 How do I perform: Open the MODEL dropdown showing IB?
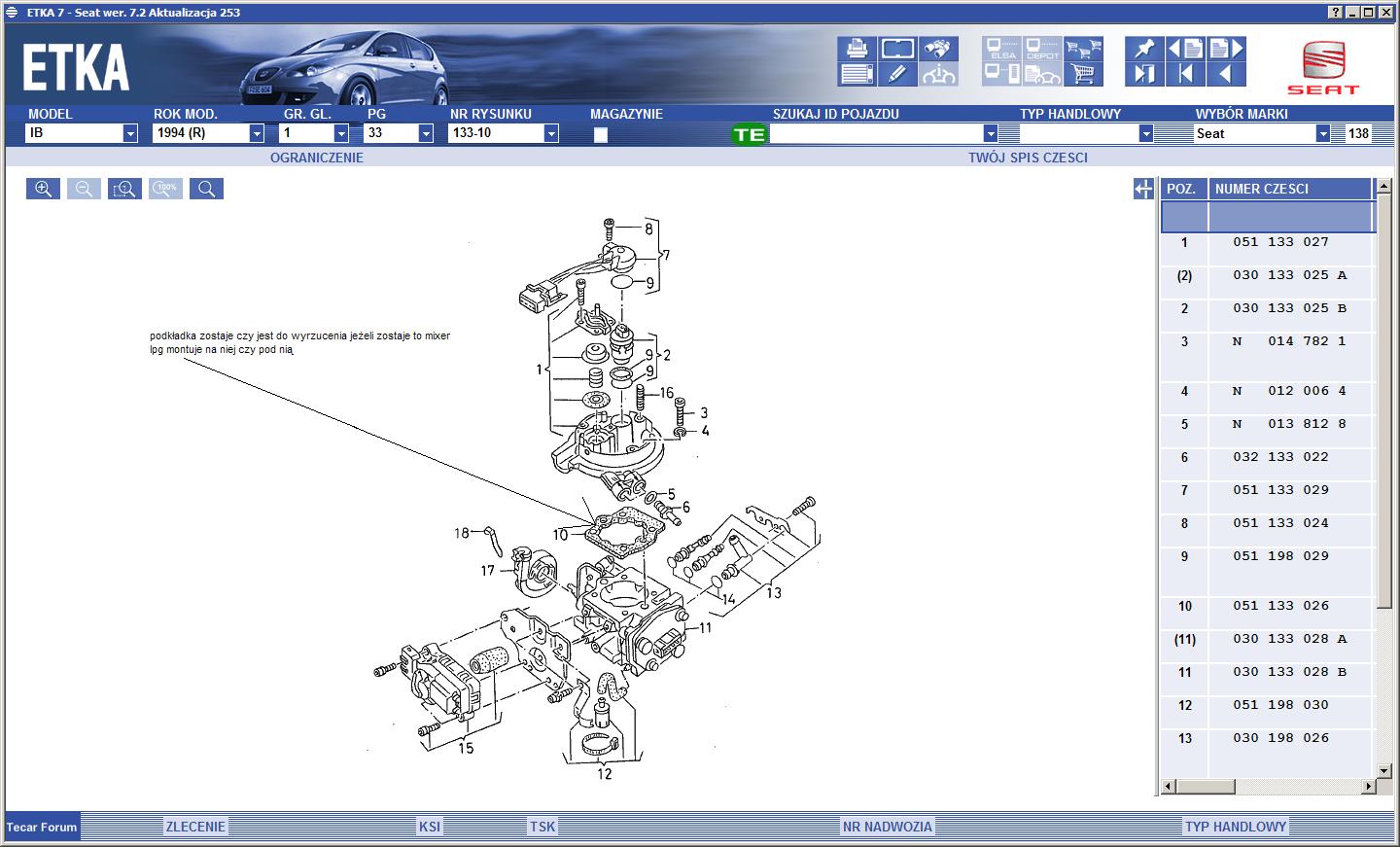(130, 134)
